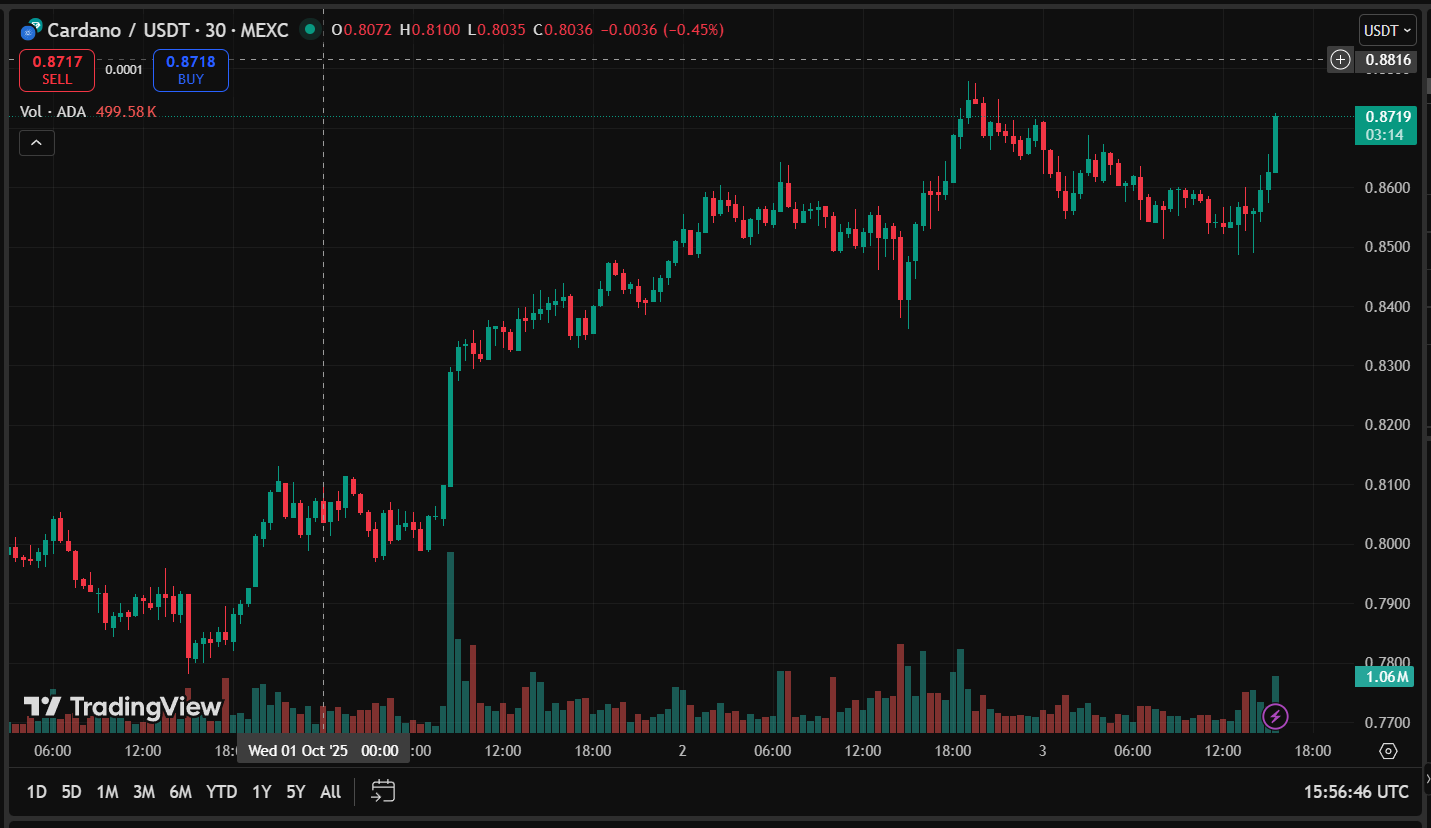The image size is (1431, 828).
Task: Click the plus icon beside 0.8816
Action: click(1340, 60)
